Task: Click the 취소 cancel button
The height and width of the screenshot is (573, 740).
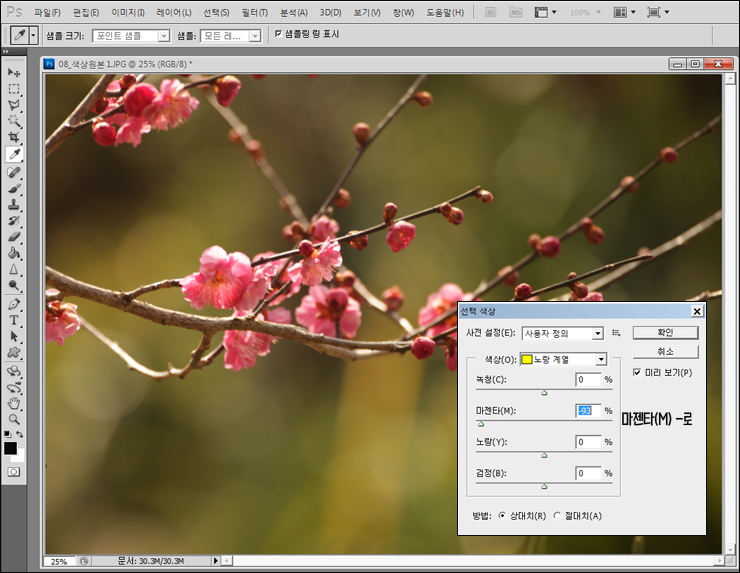Action: click(x=665, y=352)
